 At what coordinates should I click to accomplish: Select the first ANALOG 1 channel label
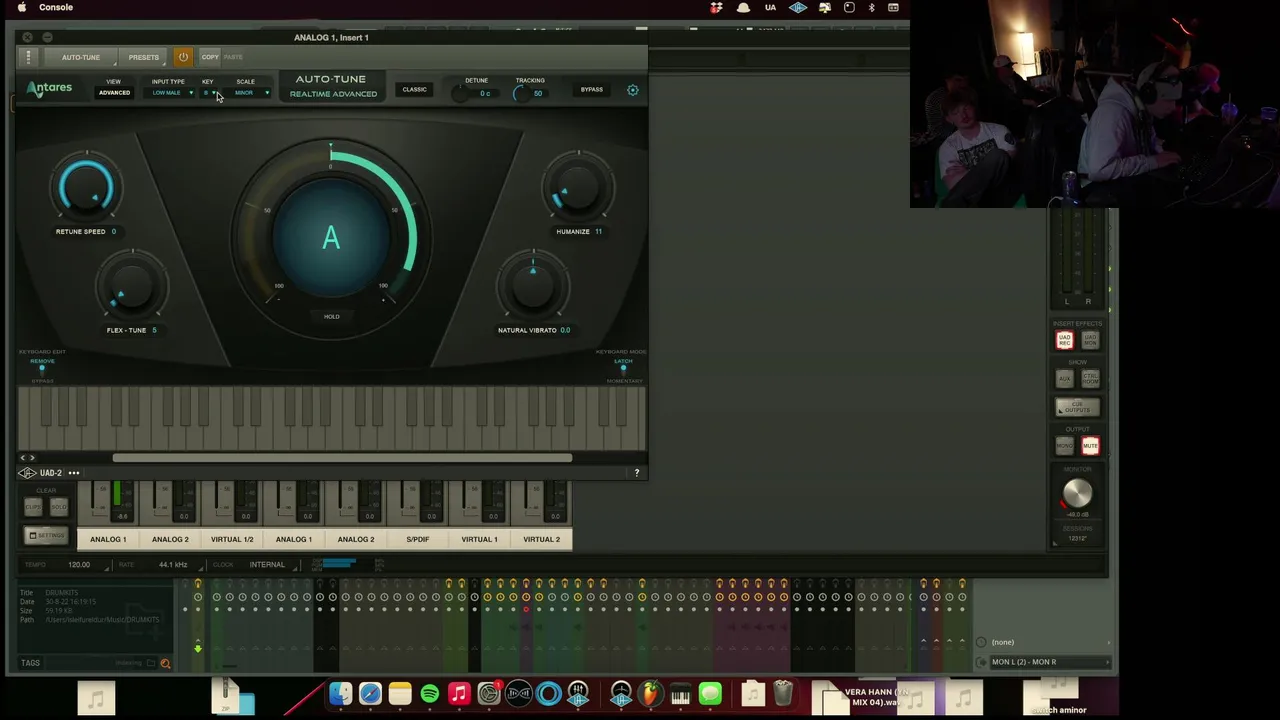108,539
